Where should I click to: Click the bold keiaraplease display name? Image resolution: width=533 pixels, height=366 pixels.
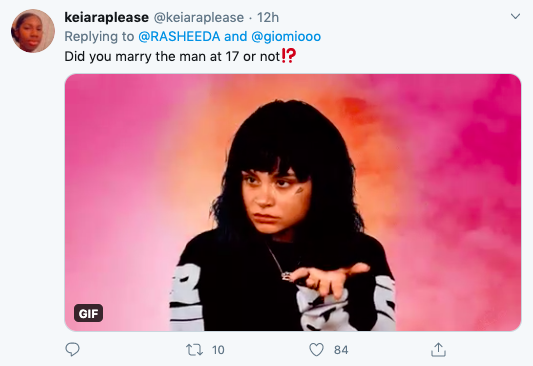(106, 17)
